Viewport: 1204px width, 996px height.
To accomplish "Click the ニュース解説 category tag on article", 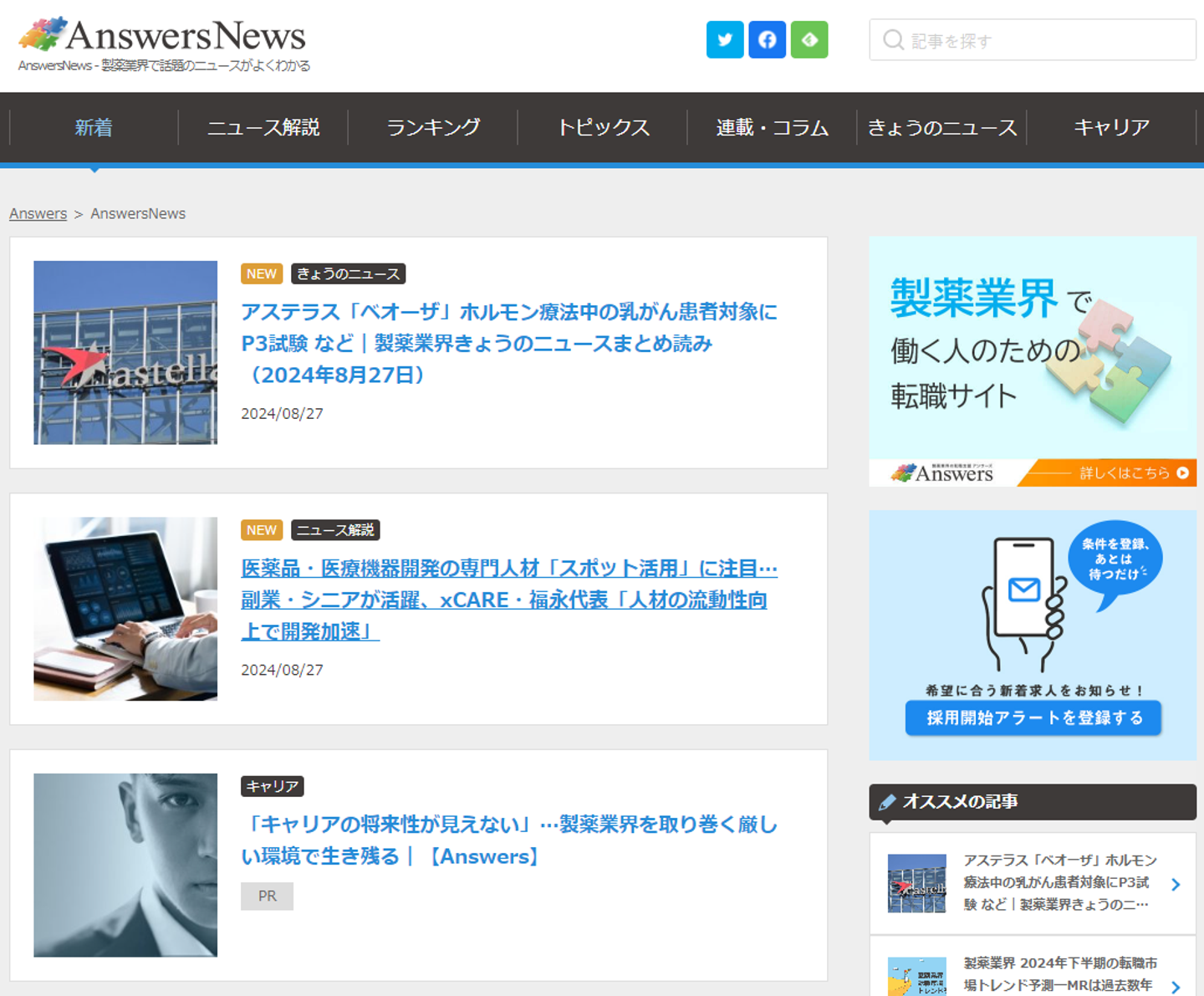I will click(336, 530).
